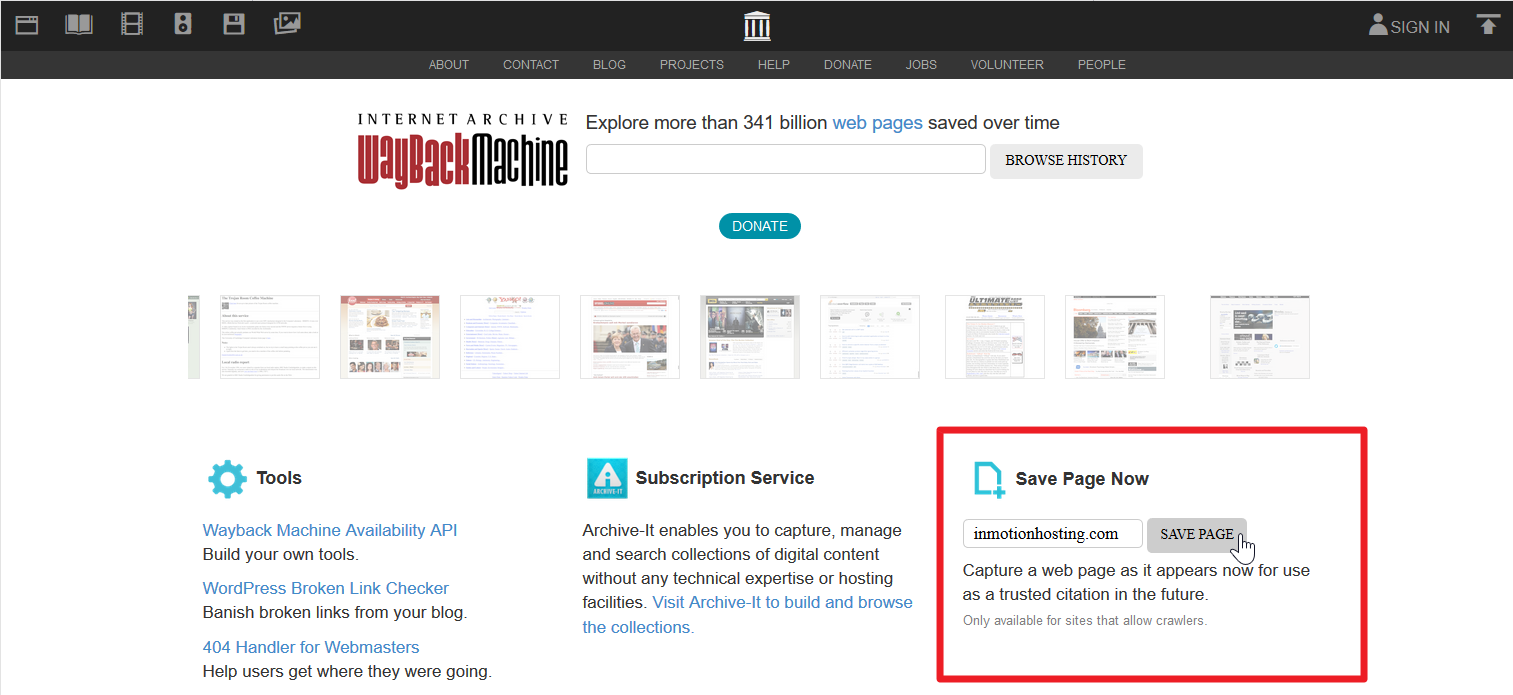Open the eighth news site thumbnail
This screenshot has width=1513, height=695.
1115,337
